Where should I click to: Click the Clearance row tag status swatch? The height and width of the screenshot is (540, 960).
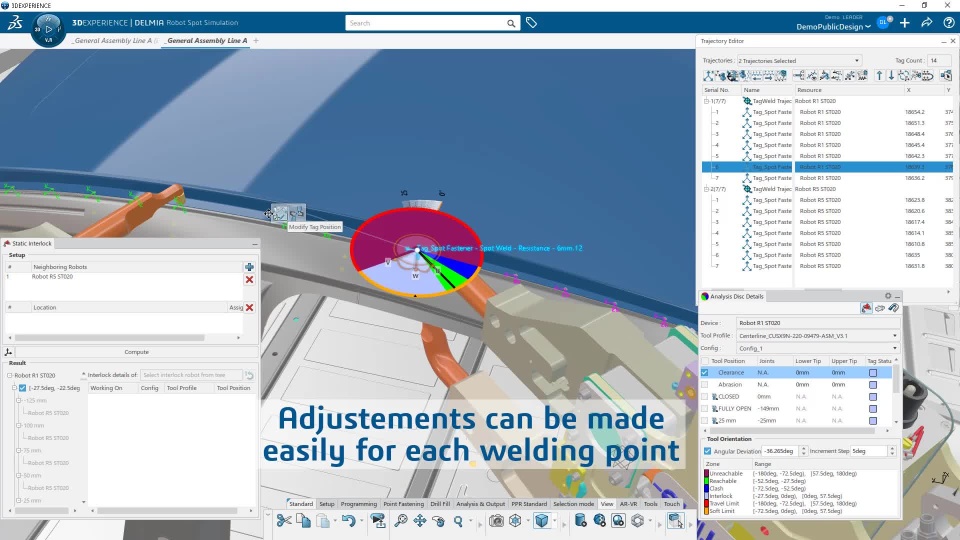click(872, 372)
